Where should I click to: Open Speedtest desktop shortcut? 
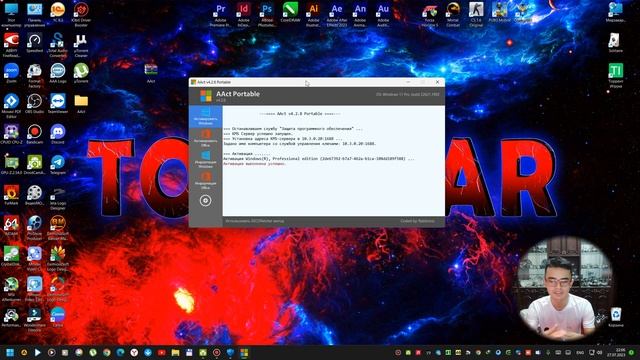point(34,43)
